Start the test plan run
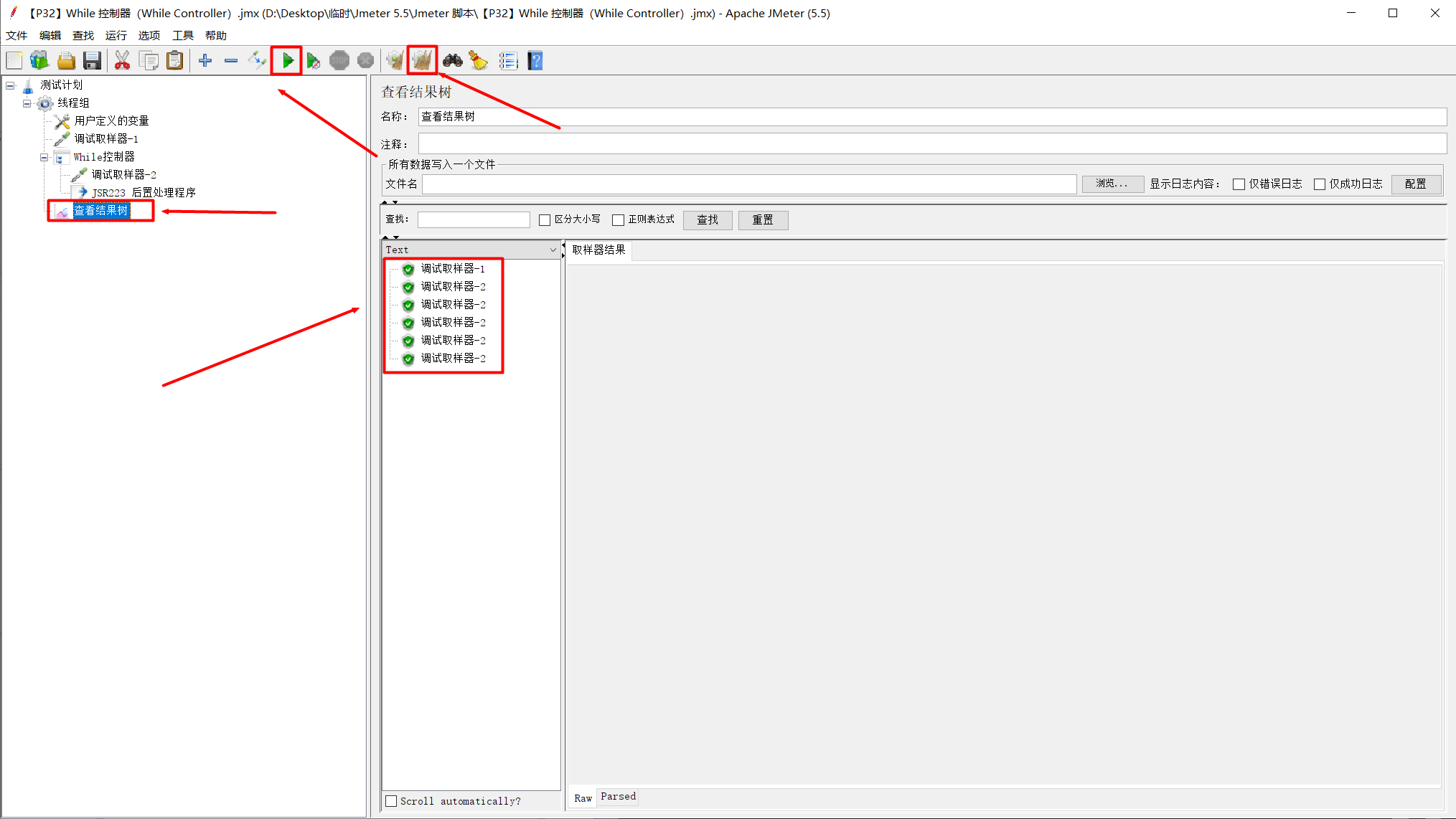This screenshot has width=1456, height=819. [x=286, y=60]
